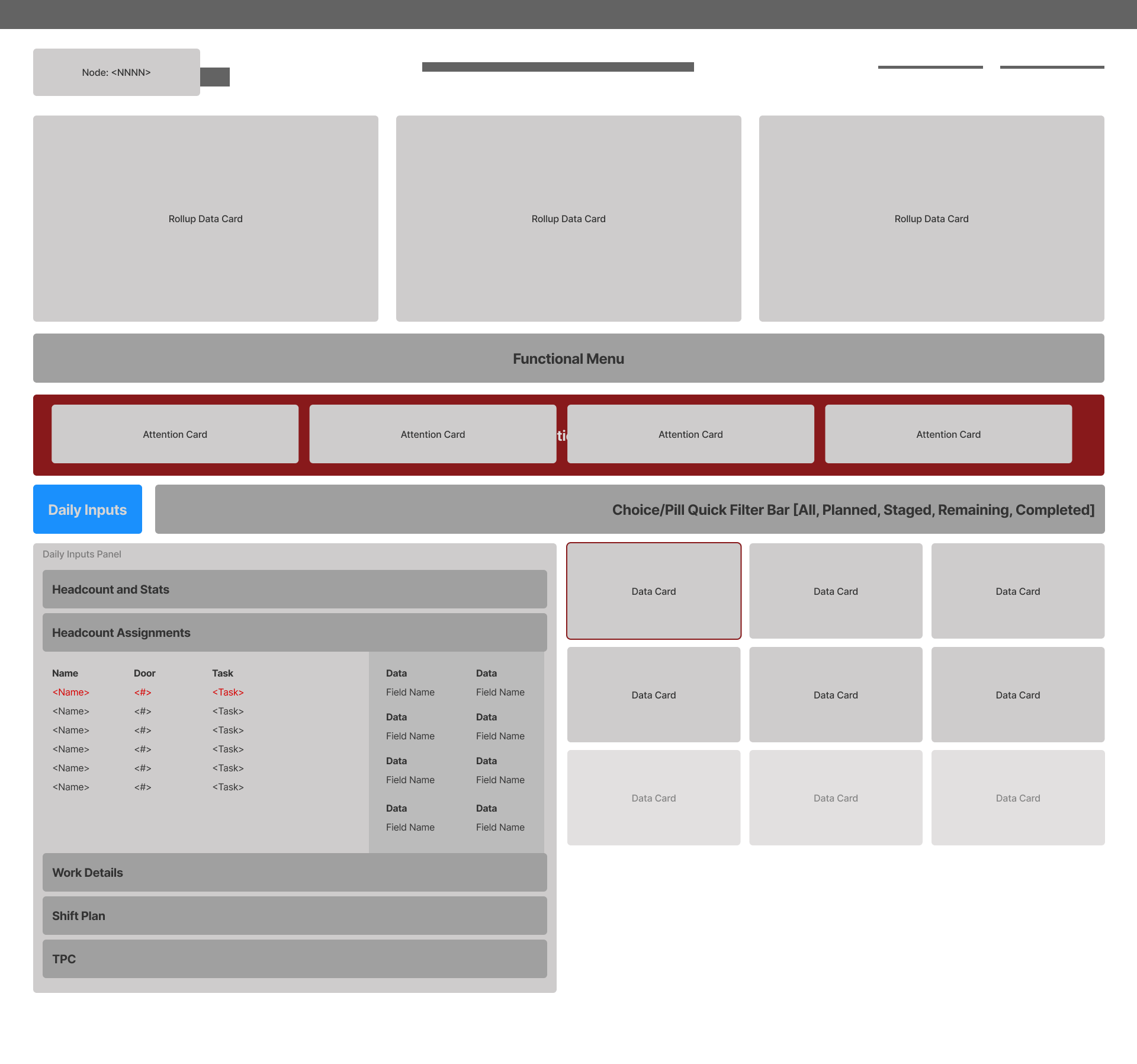1137x1064 pixels.
Task: Open the Functional Menu
Action: click(x=568, y=358)
